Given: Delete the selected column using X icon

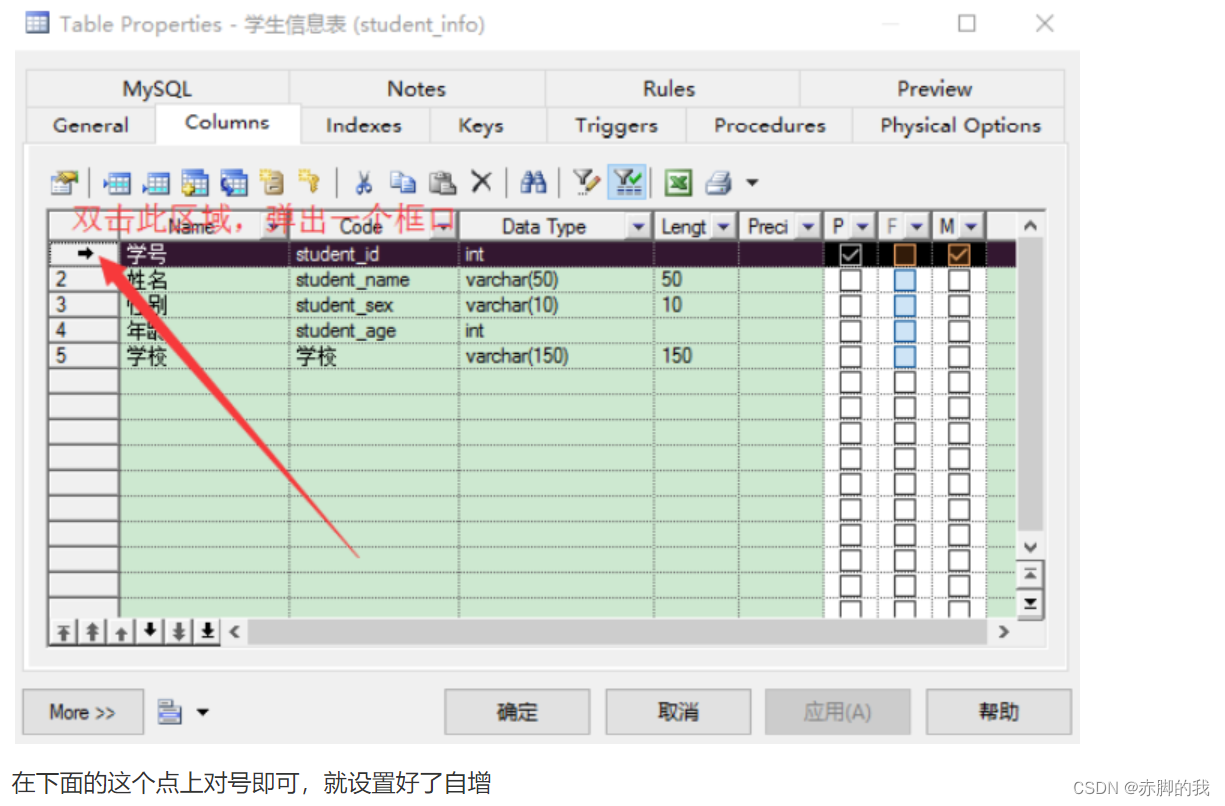Looking at the screenshot, I should tap(481, 181).
